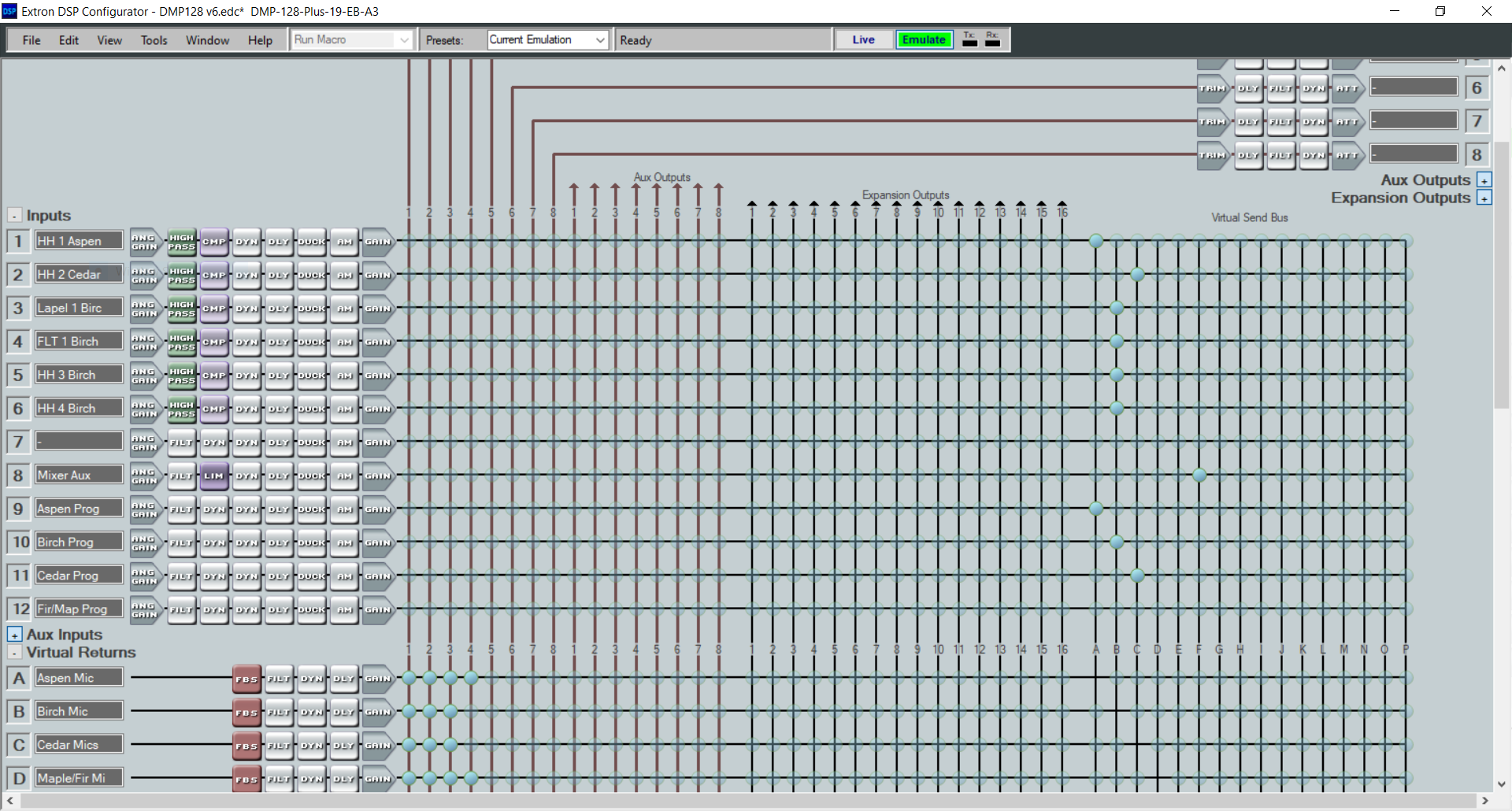The height and width of the screenshot is (811, 1512).
Task: Edit the HH 1 Aspen input name field
Action: pos(79,241)
